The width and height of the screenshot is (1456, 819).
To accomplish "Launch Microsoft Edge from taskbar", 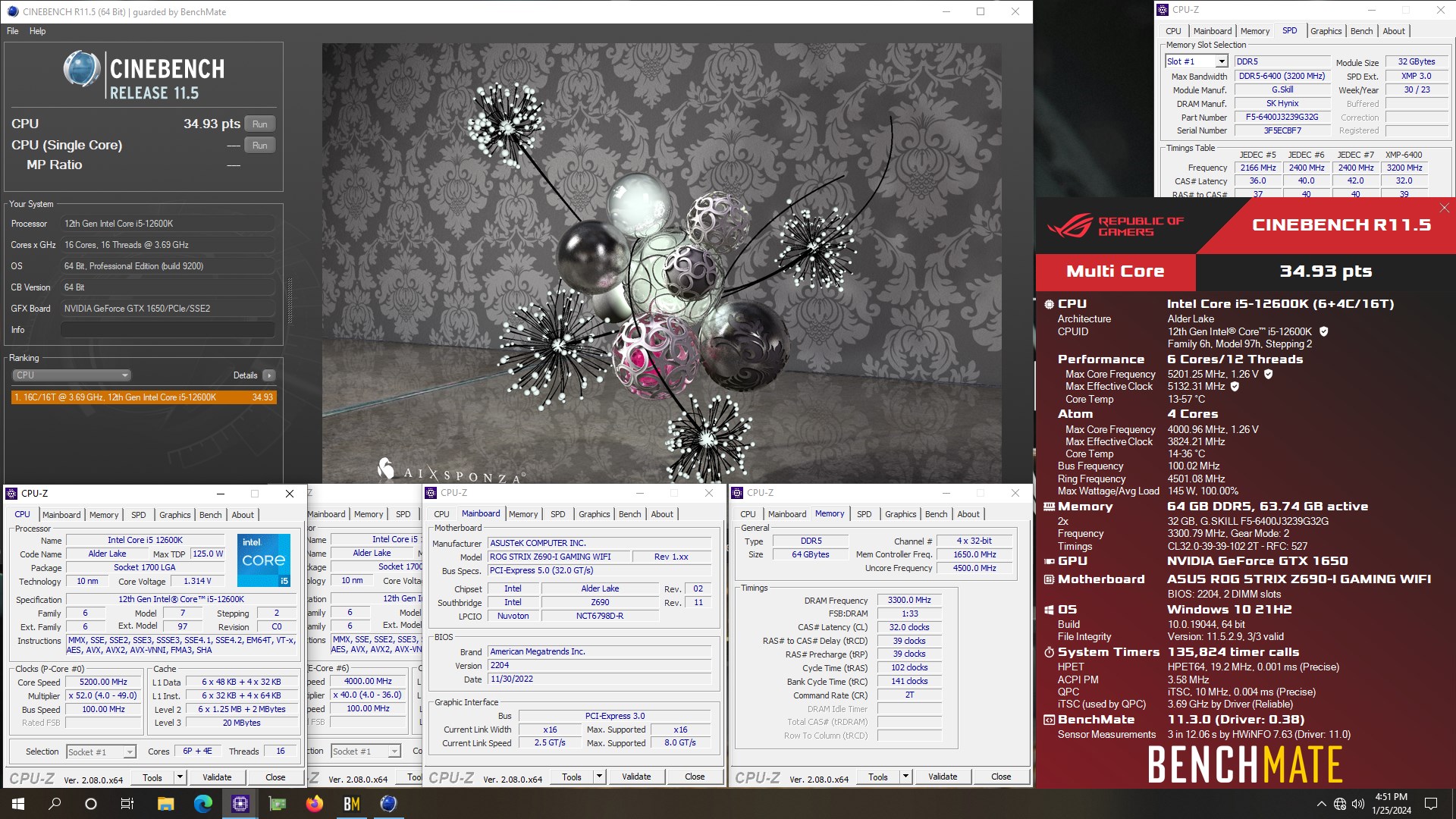I will click(202, 804).
